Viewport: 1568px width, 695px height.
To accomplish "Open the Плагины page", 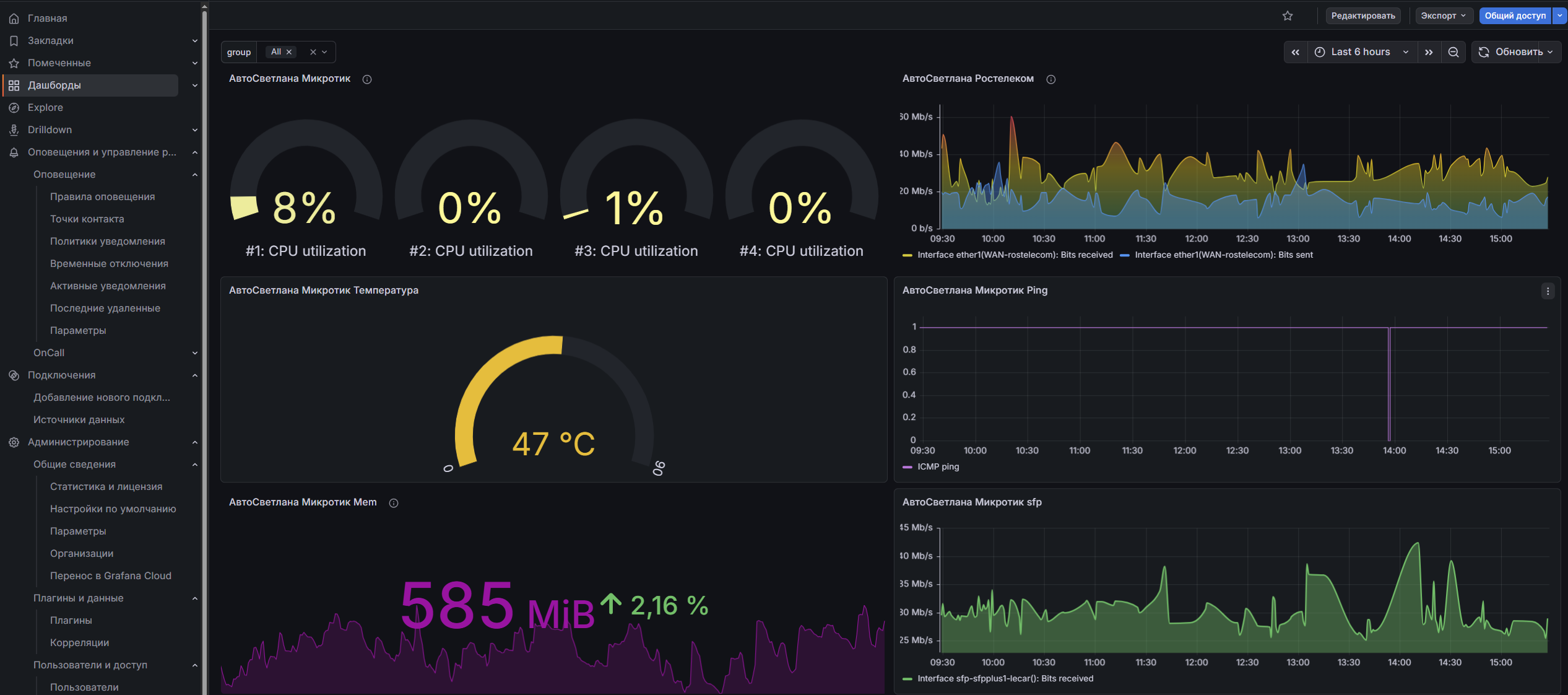I will [x=71, y=621].
